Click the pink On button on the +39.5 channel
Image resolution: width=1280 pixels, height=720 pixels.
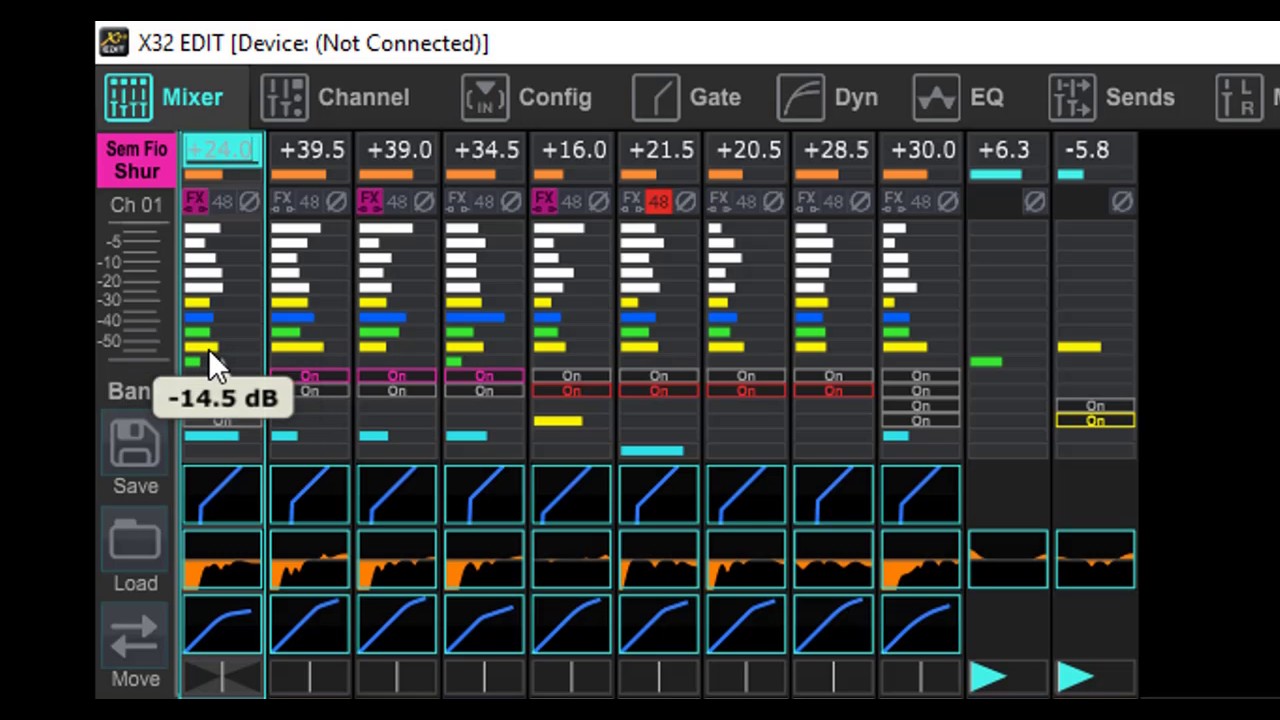pos(309,376)
